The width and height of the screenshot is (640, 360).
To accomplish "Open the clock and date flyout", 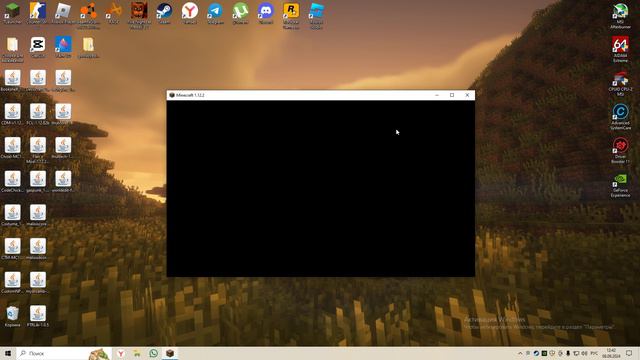I will (611, 353).
